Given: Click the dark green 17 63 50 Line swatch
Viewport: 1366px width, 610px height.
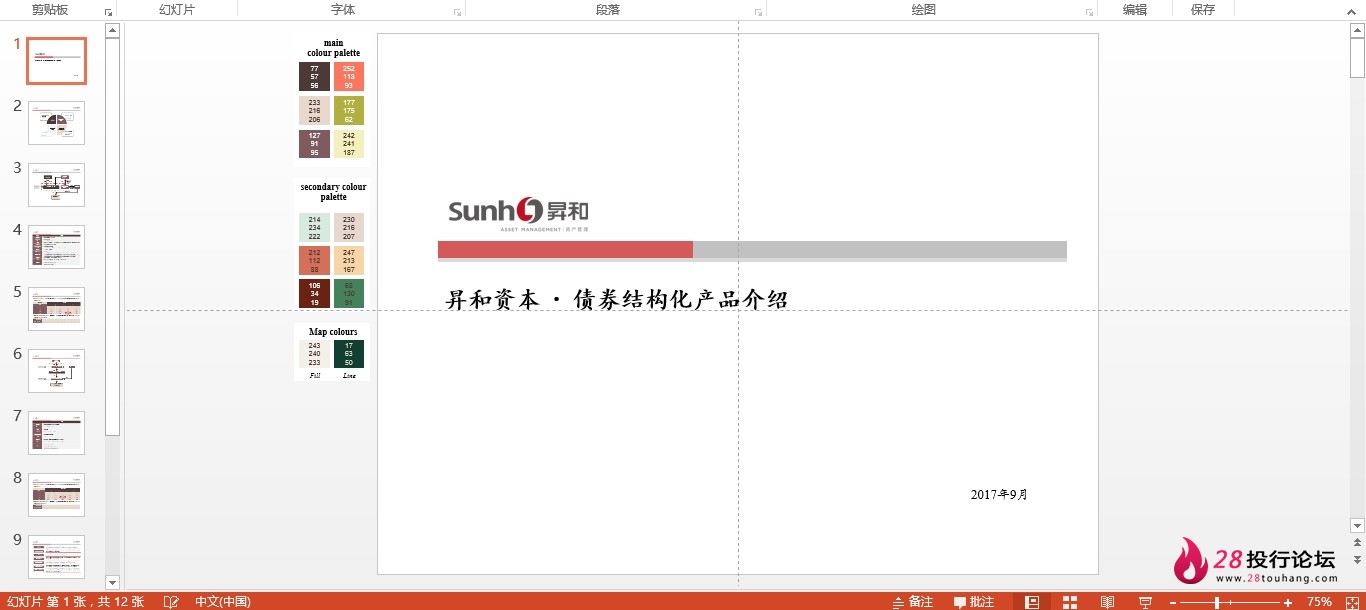Looking at the screenshot, I should [x=349, y=354].
